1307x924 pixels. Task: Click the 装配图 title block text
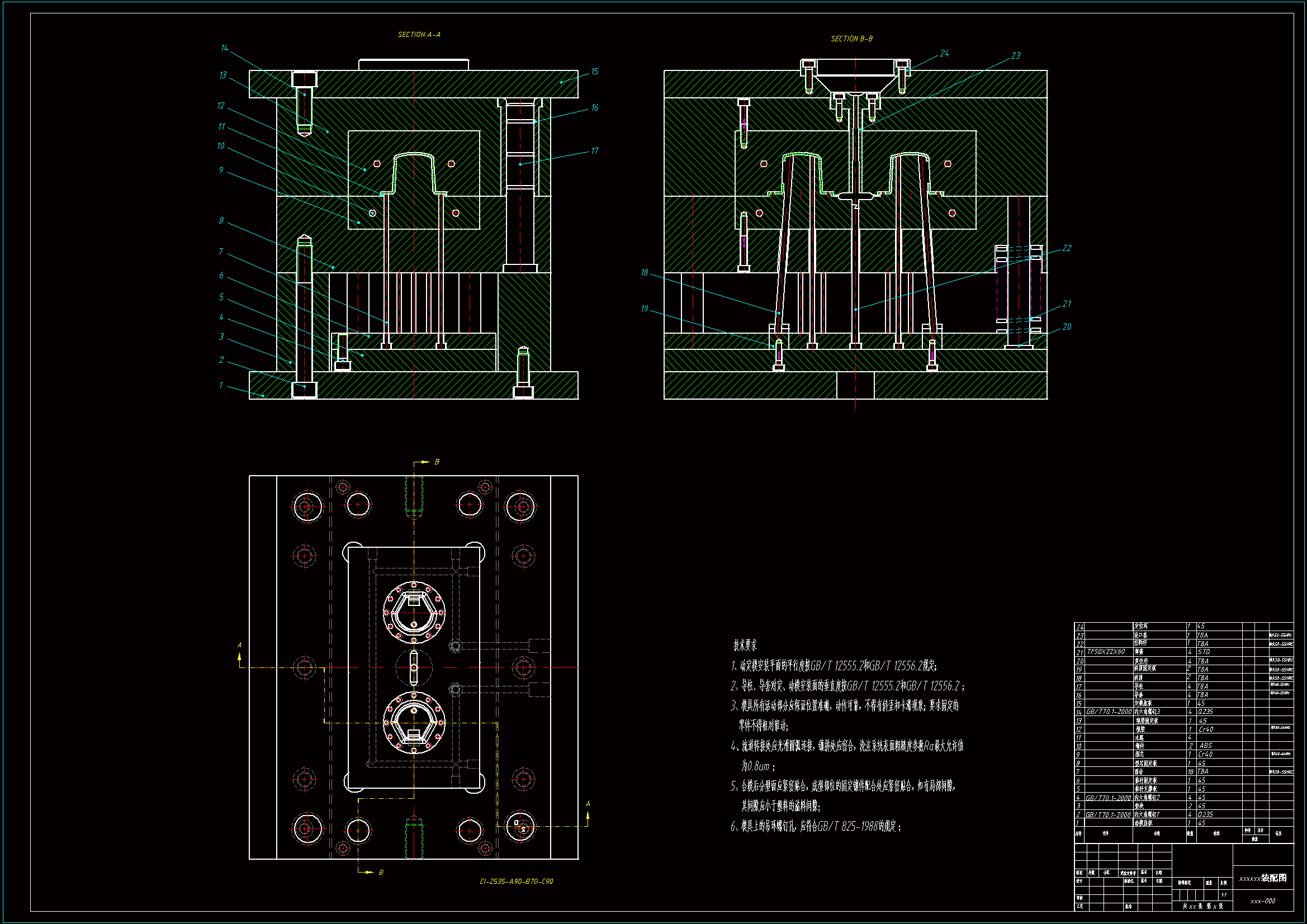coord(1273,878)
